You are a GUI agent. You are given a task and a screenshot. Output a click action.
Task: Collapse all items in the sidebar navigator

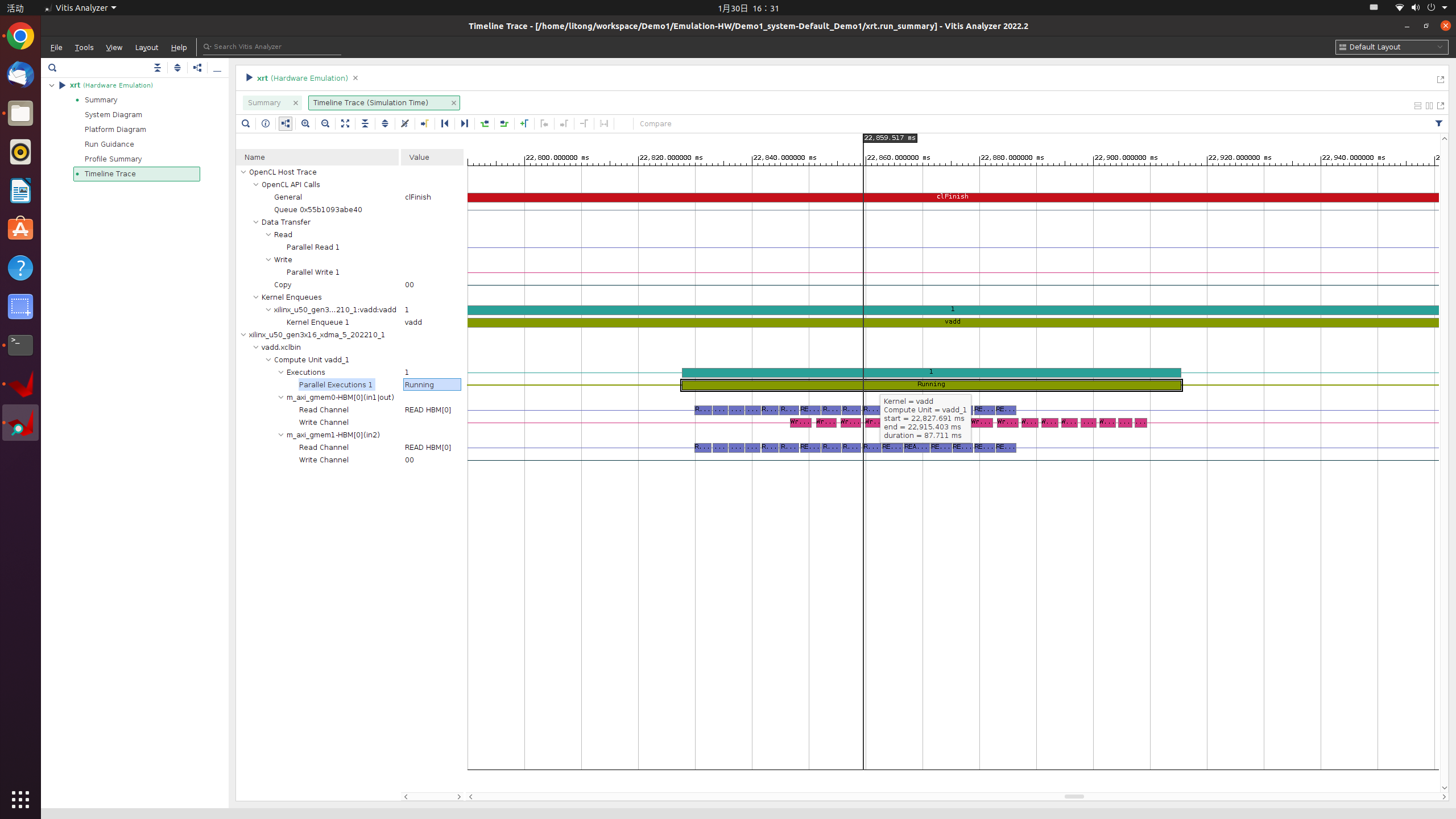tap(158, 68)
